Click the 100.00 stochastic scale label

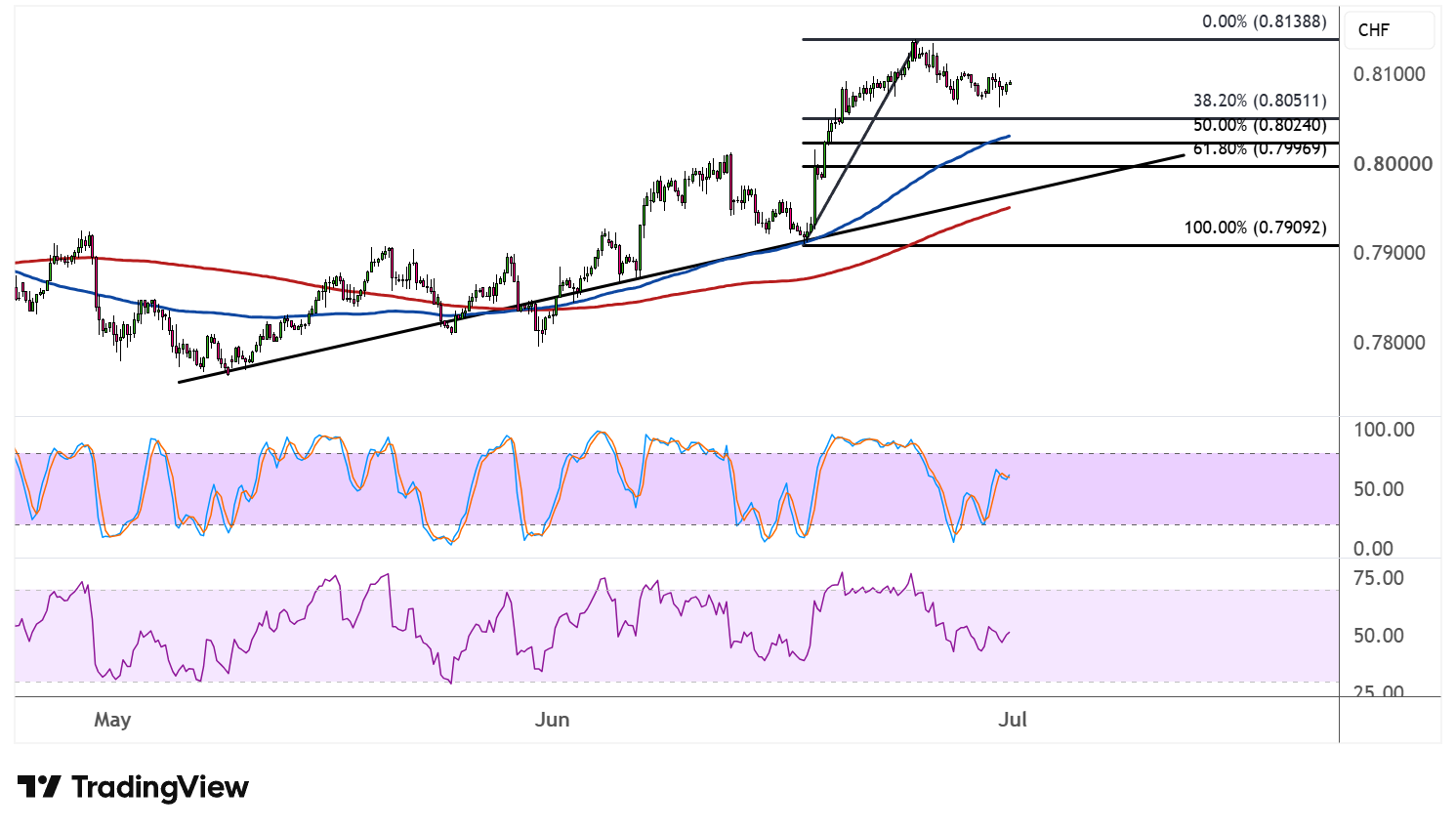(x=1384, y=430)
